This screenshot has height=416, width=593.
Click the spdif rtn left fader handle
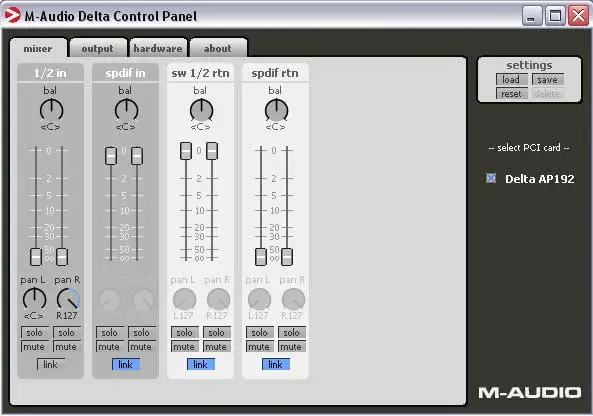click(261, 257)
